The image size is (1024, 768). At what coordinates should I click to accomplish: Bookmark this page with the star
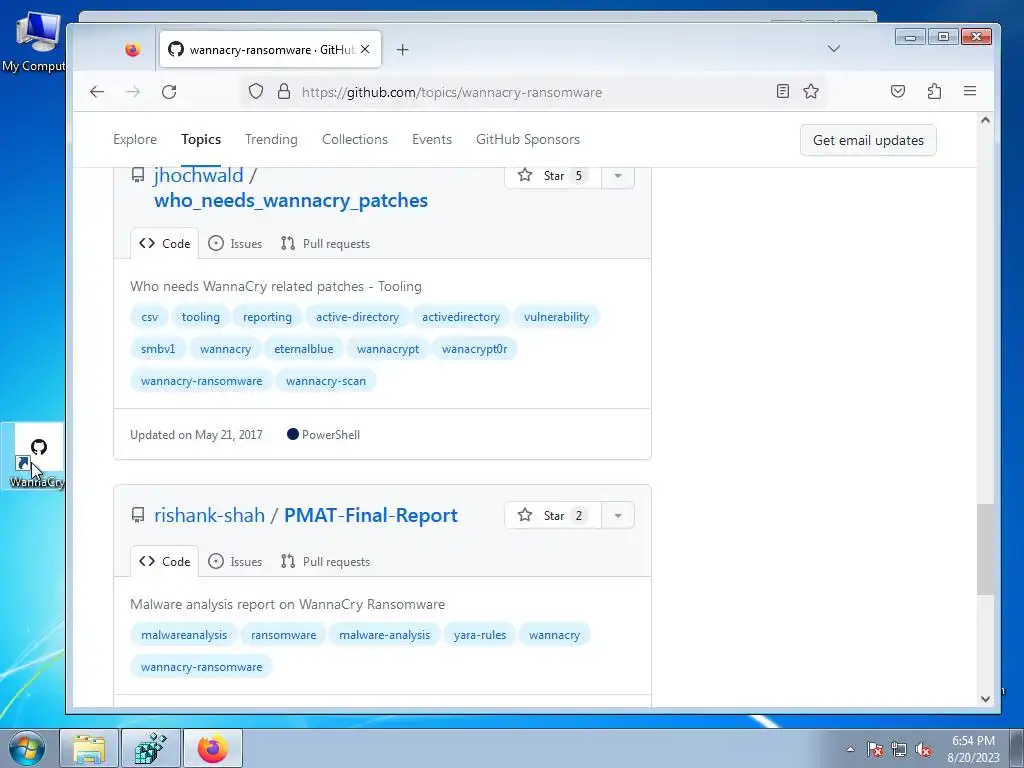tap(811, 91)
